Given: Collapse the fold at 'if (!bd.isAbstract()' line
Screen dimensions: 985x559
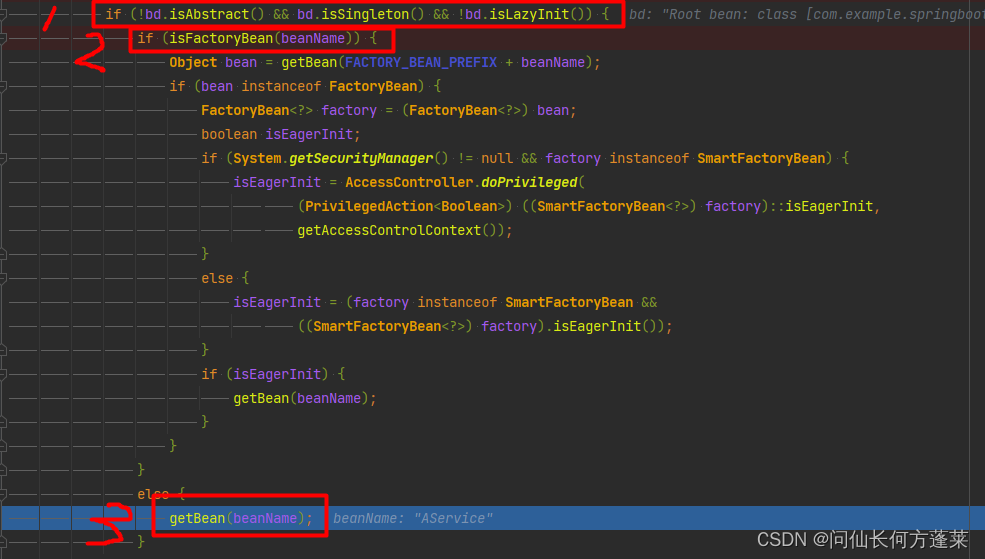Looking at the screenshot, I should (3, 14).
